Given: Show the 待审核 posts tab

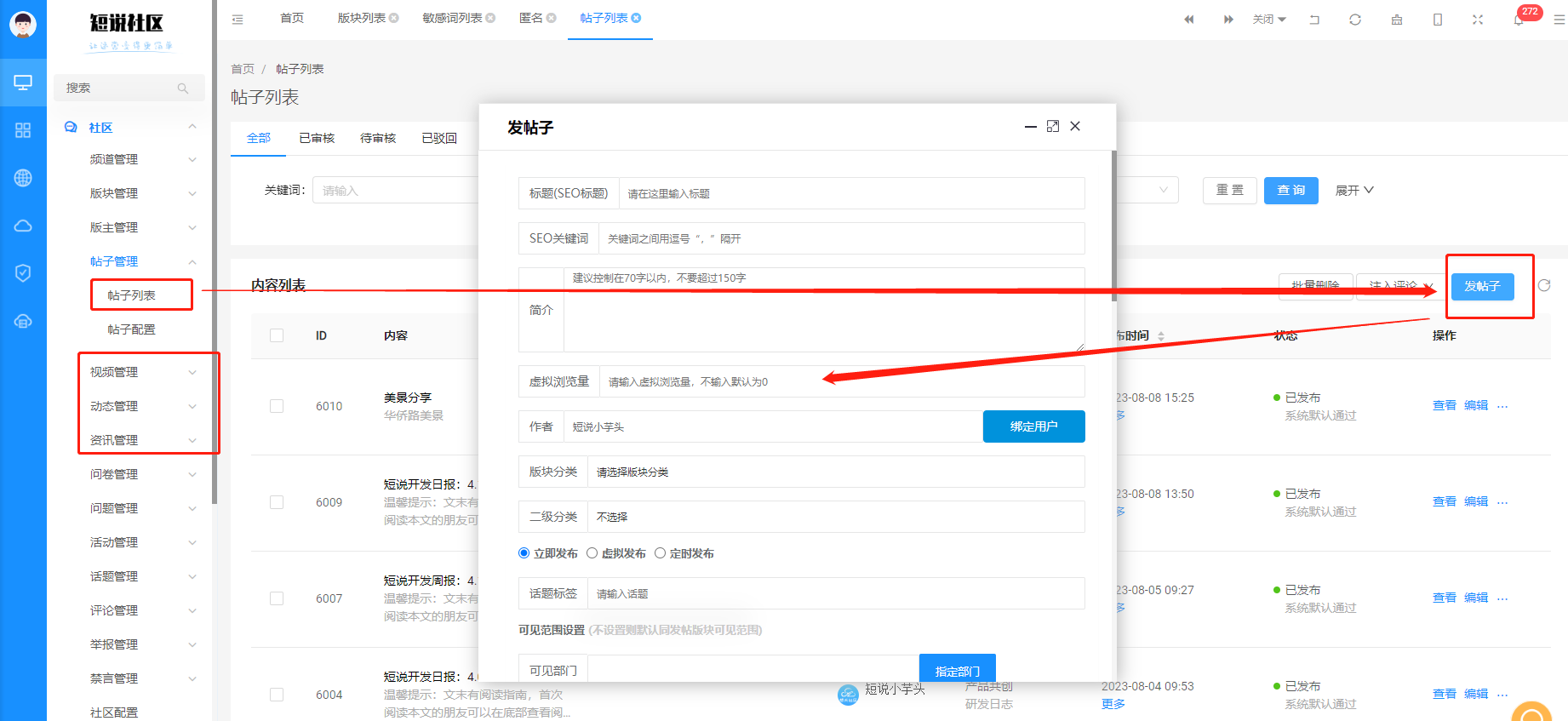Looking at the screenshot, I should 378,138.
